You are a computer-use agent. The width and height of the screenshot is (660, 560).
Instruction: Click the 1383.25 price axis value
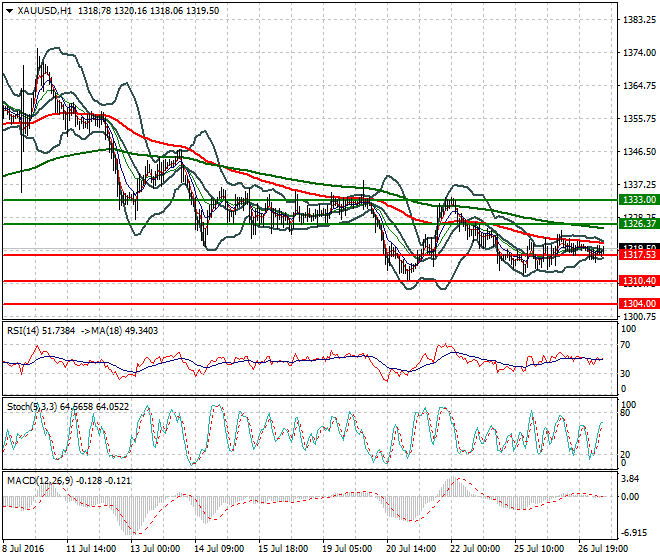(639, 20)
